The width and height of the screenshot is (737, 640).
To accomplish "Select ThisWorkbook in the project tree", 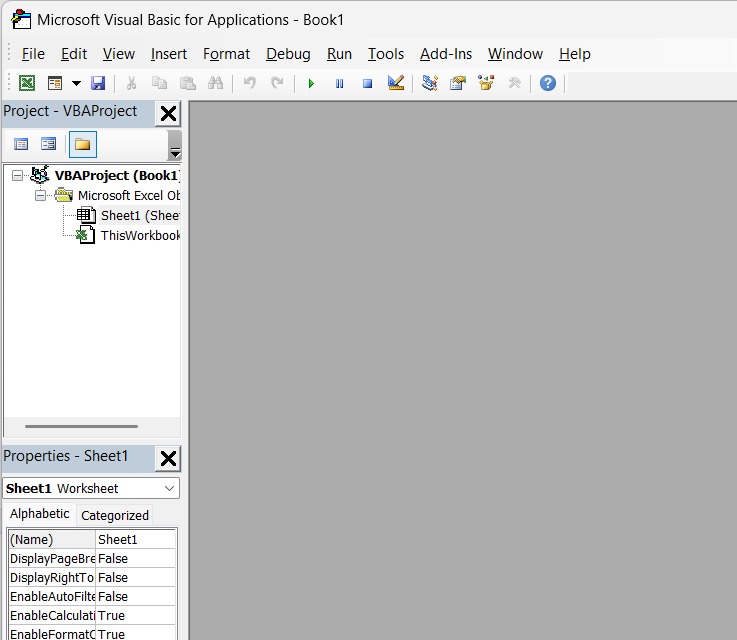I will pyautogui.click(x=140, y=236).
